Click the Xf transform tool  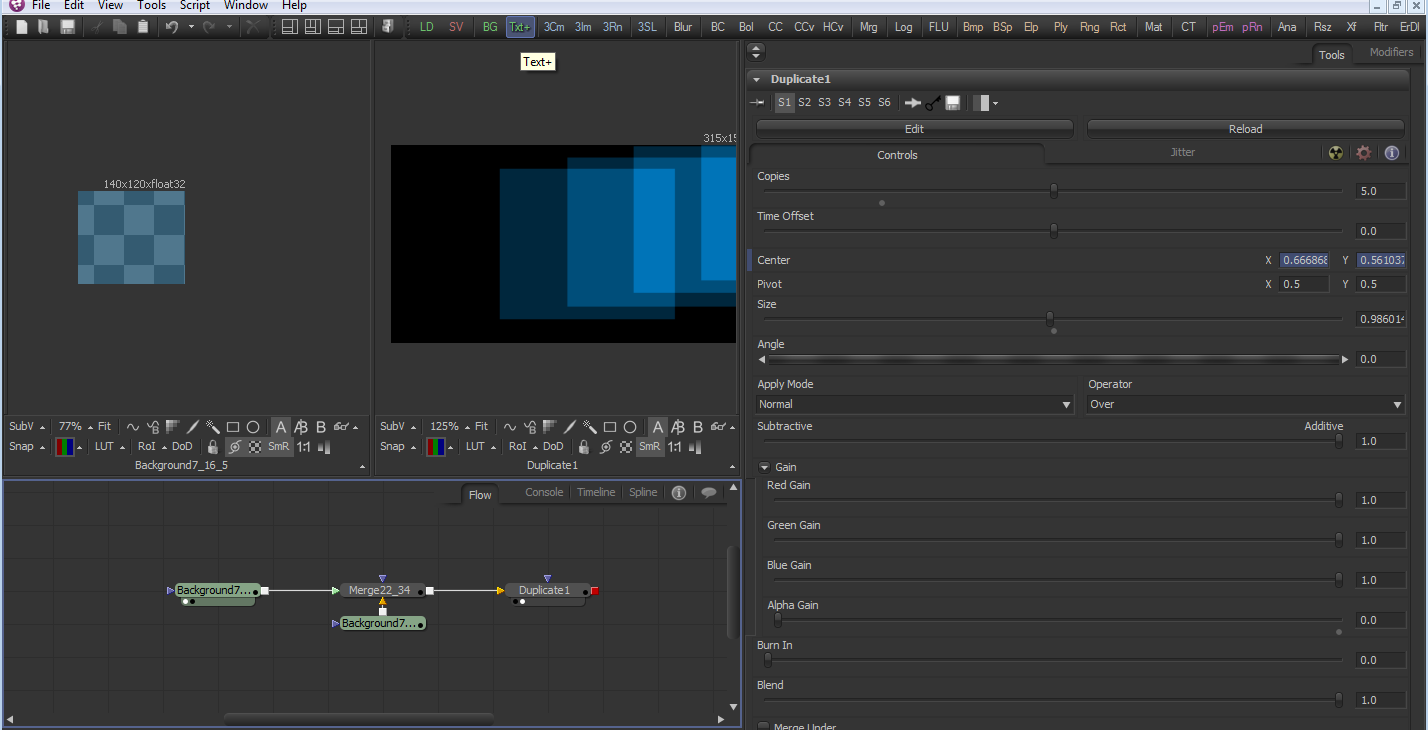pyautogui.click(x=1352, y=27)
